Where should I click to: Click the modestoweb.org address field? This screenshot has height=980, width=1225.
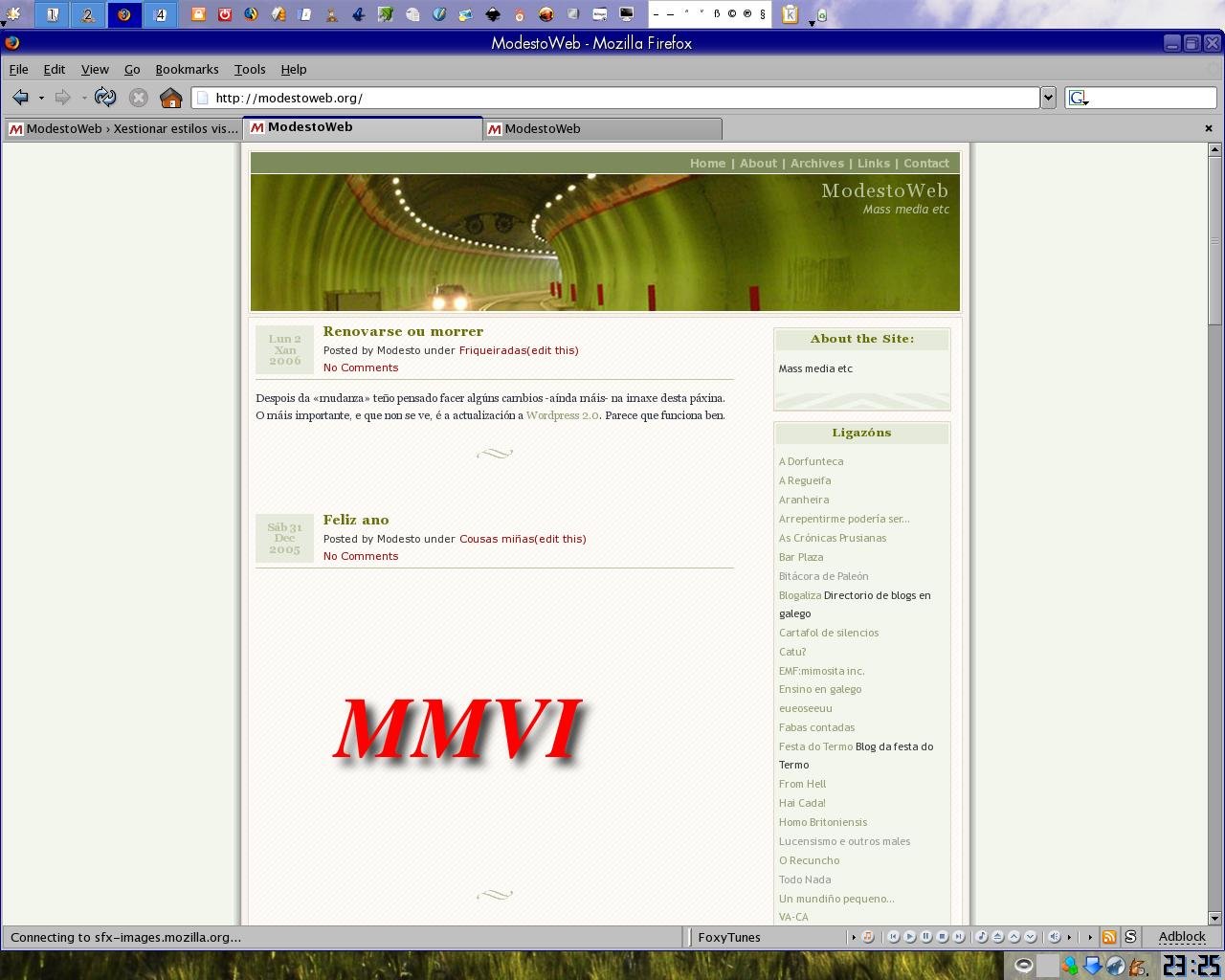coord(616,98)
